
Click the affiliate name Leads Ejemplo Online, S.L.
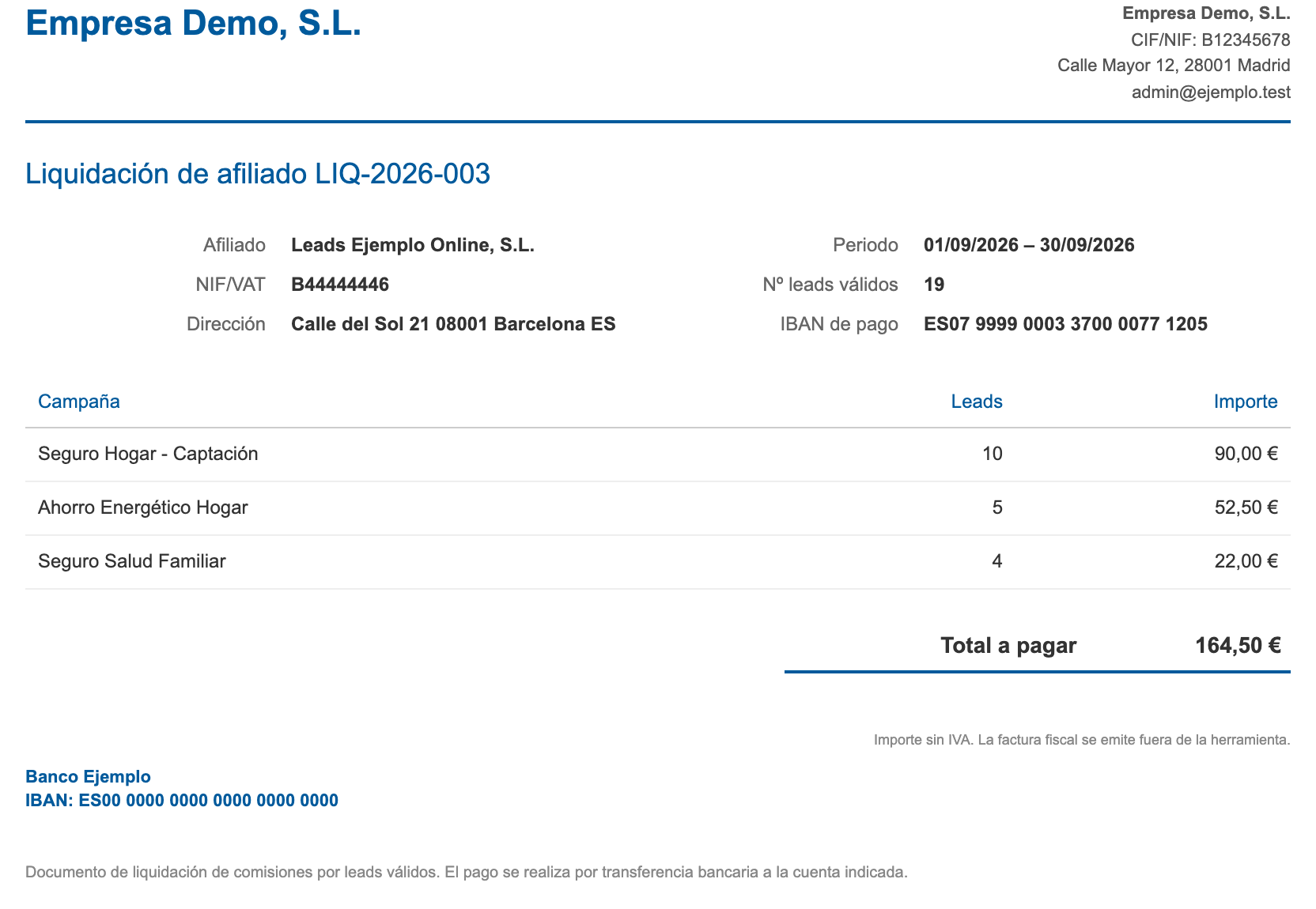413,245
